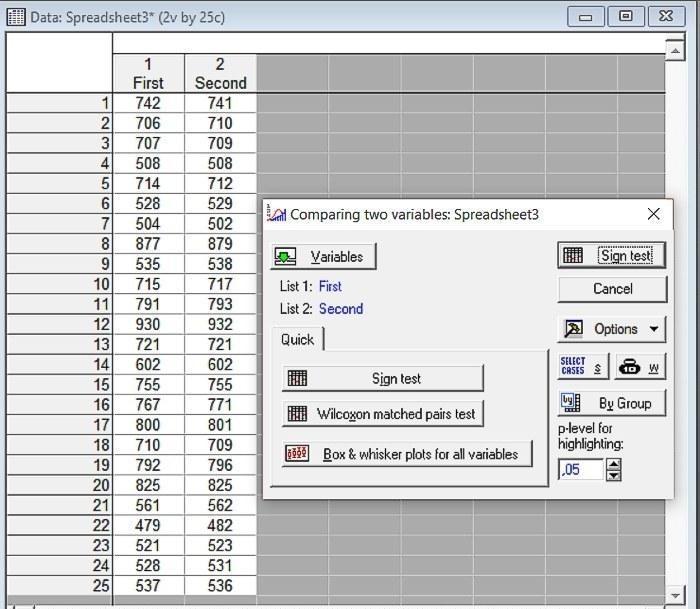Image resolution: width=700 pixels, height=609 pixels.
Task: Click the spreadsheet icon in window title bar
Action: coord(15,17)
